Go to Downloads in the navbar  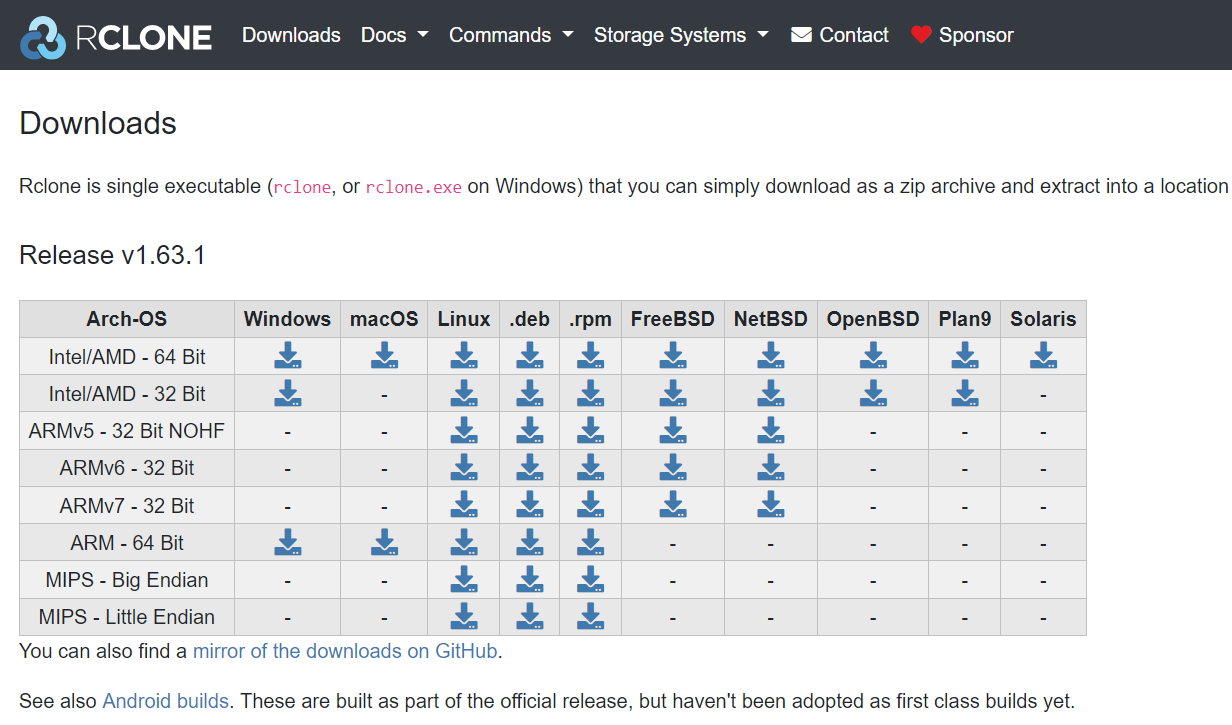[x=291, y=35]
